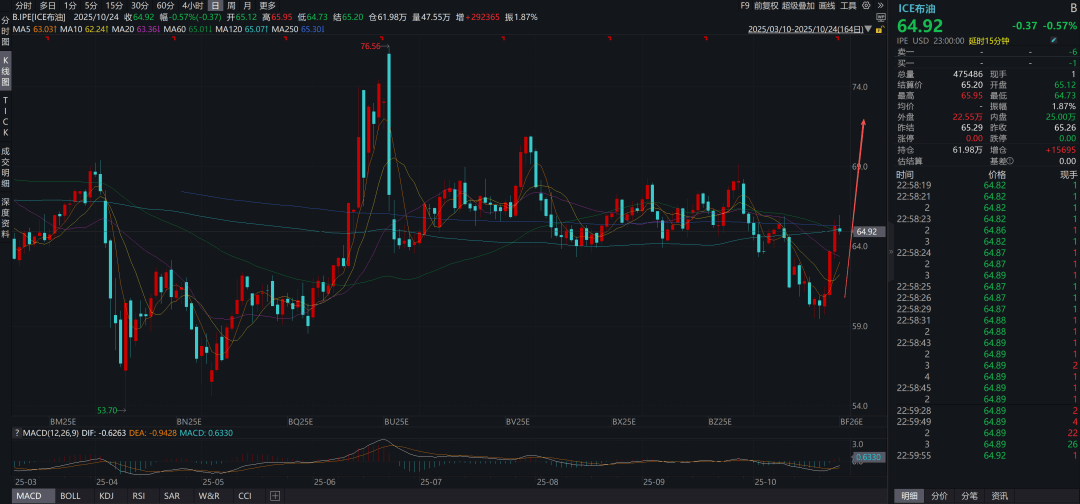
Task: Switch chart to 日 daily period
Action: pyautogui.click(x=214, y=5)
